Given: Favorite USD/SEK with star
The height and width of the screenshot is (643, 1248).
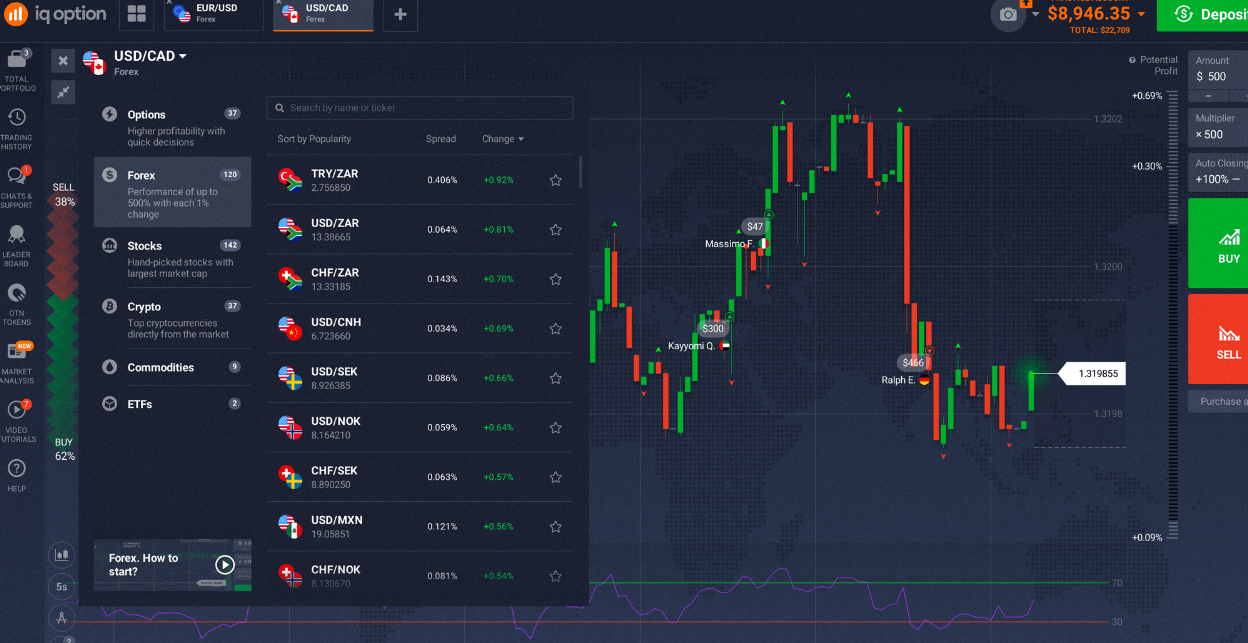Looking at the screenshot, I should pyautogui.click(x=555, y=378).
